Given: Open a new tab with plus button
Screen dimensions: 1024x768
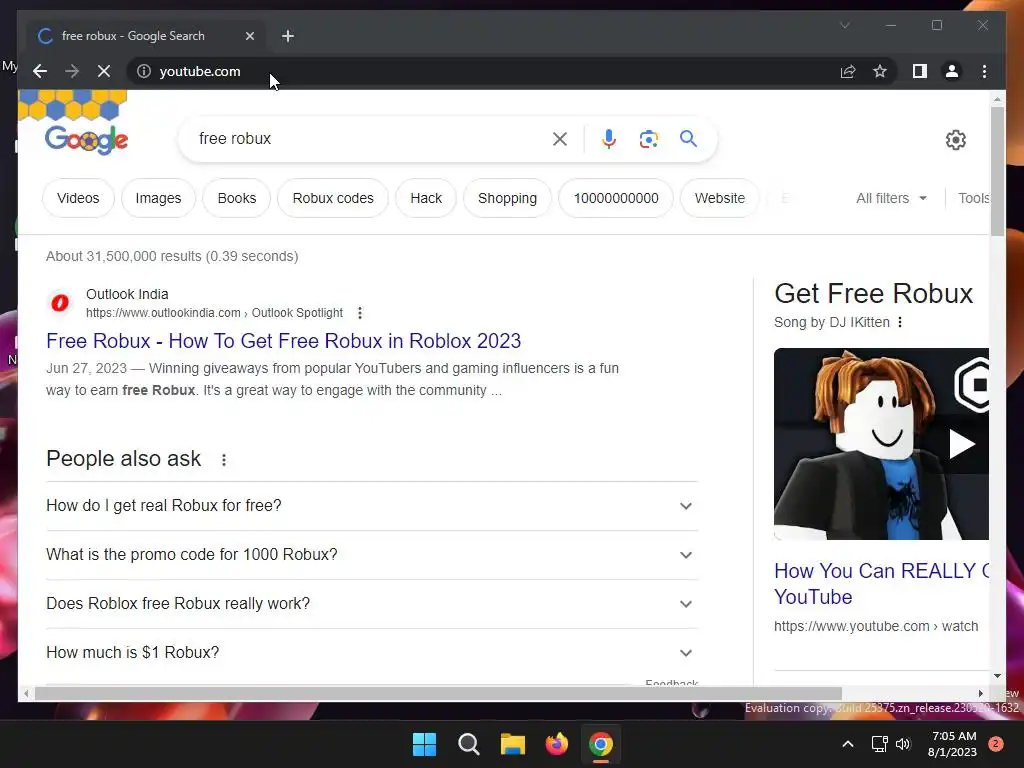Looking at the screenshot, I should point(288,36).
